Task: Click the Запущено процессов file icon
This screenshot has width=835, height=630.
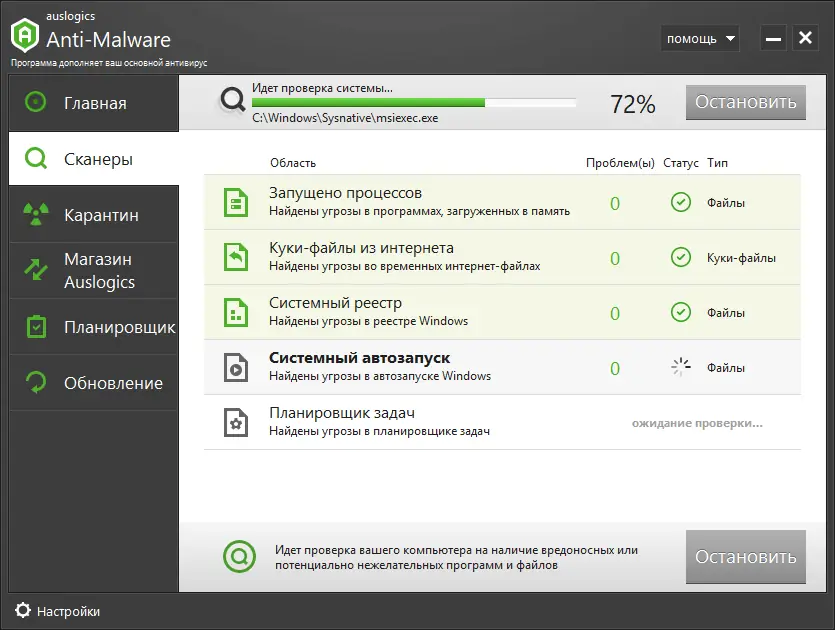Action: (236, 202)
